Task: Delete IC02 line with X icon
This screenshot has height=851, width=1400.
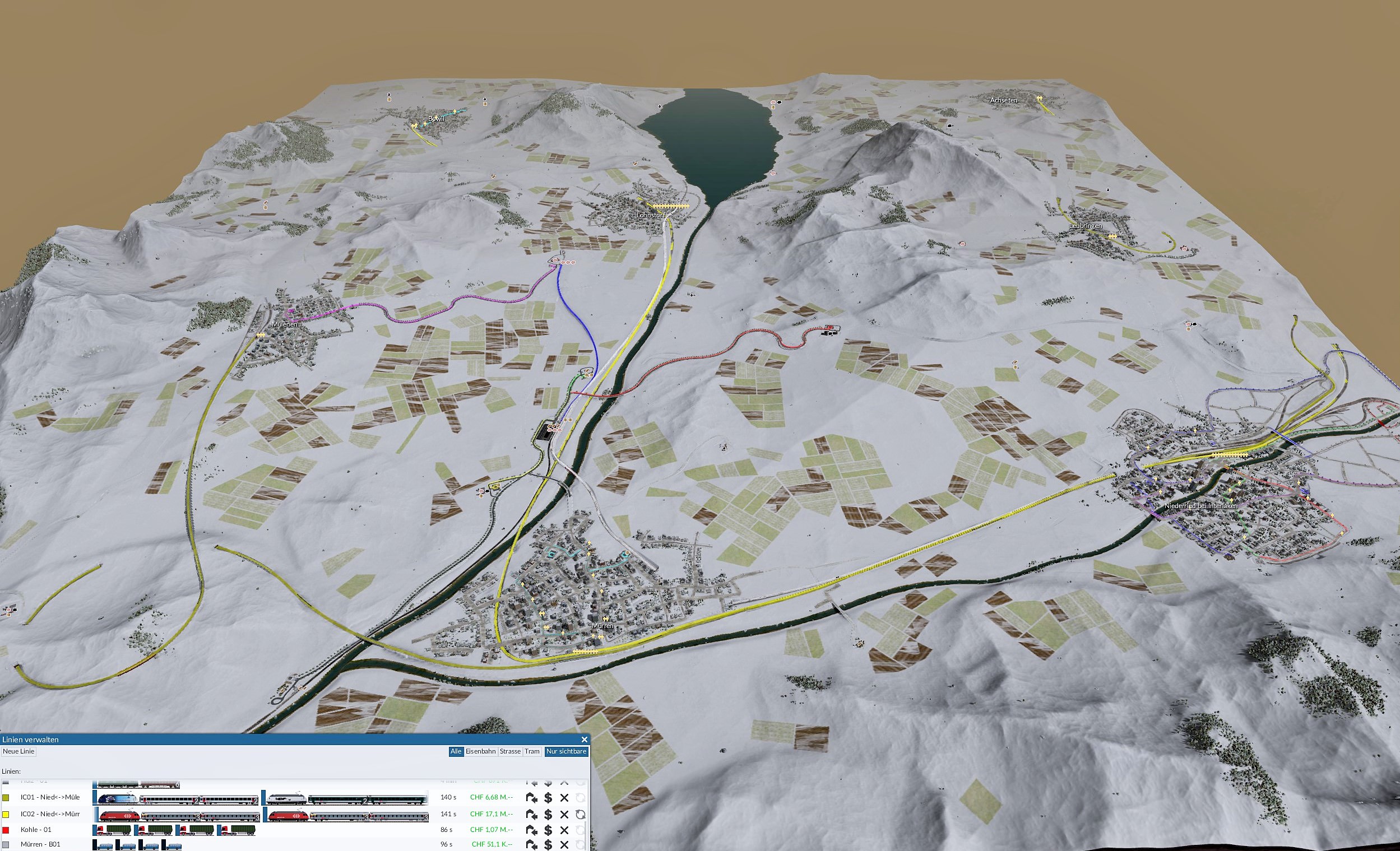Action: (564, 814)
